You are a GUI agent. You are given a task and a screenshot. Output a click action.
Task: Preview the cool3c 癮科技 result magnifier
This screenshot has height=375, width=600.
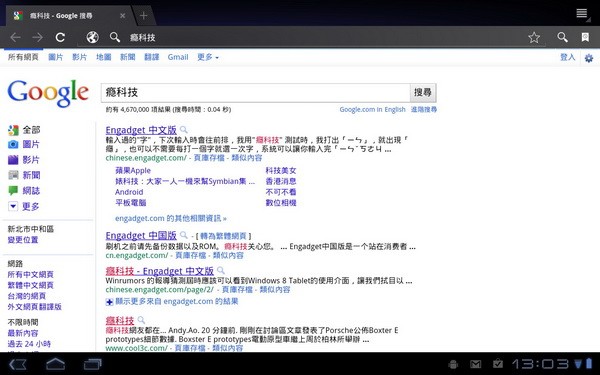(x=141, y=320)
